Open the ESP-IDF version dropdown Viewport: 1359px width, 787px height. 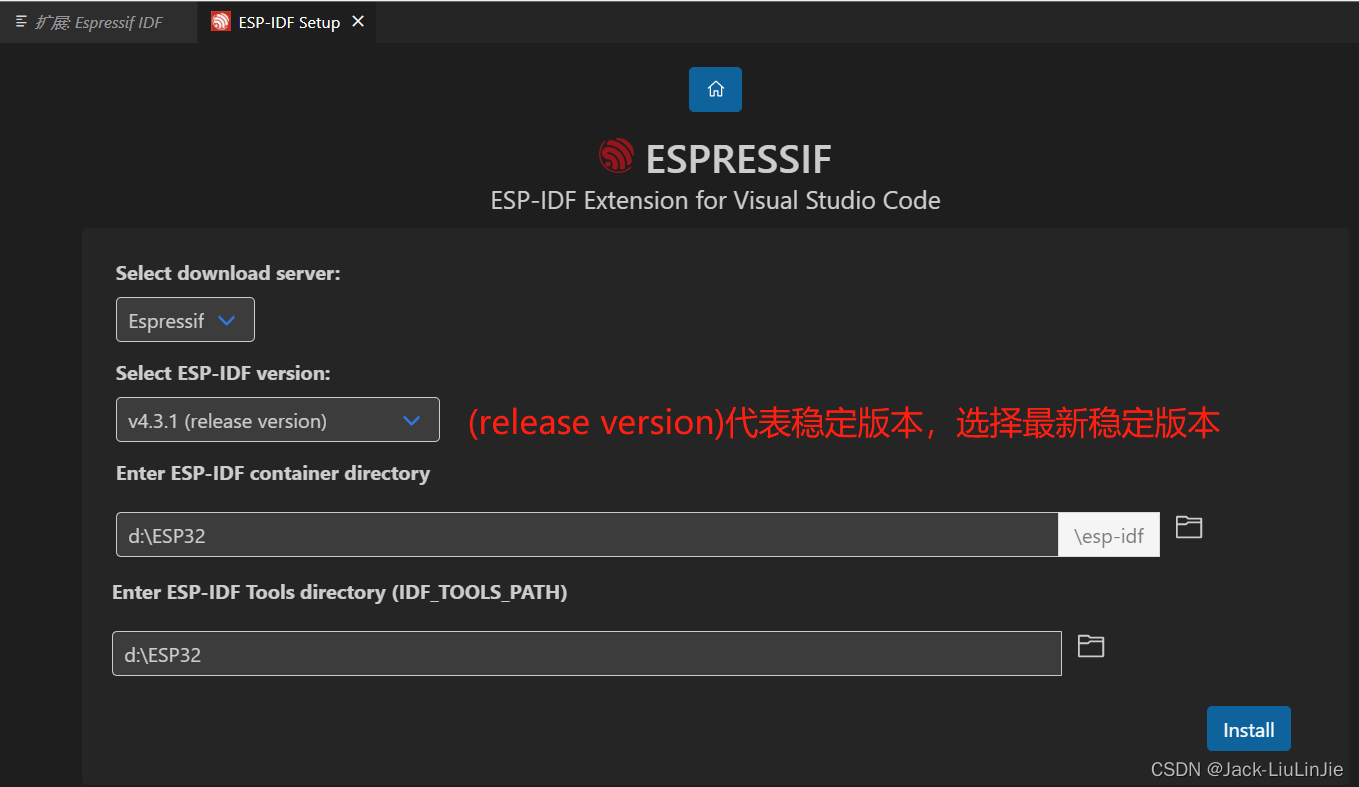click(277, 420)
